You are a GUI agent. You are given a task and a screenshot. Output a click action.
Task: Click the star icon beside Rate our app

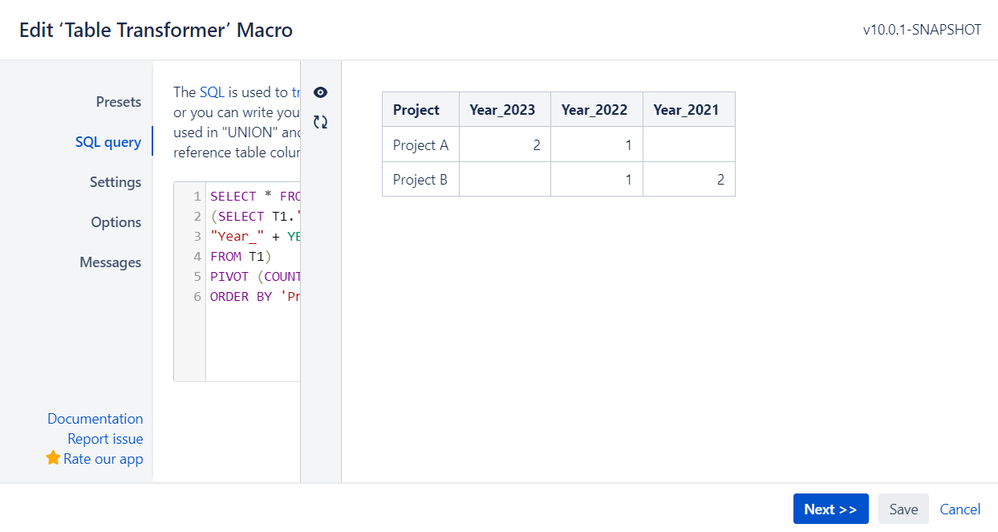click(53, 458)
